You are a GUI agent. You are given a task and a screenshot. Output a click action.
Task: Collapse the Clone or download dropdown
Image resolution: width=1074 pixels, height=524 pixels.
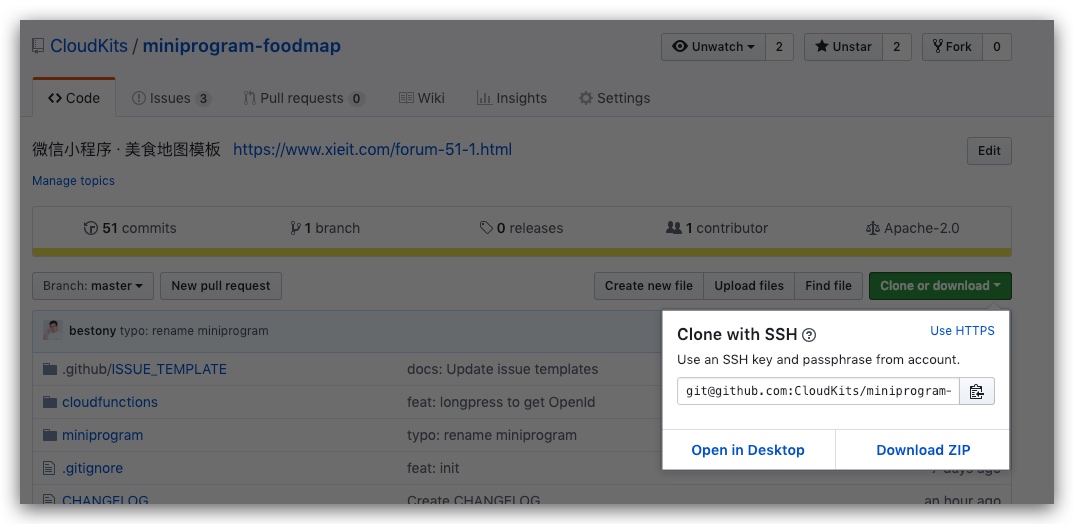(x=940, y=286)
